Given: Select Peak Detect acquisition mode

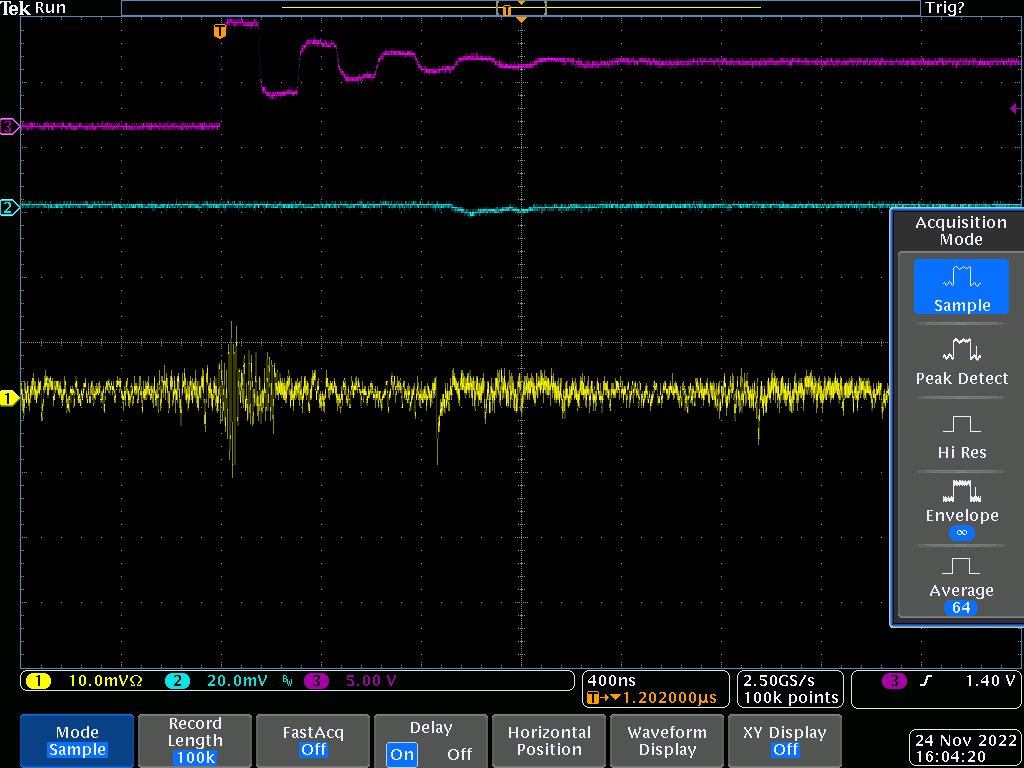Looking at the screenshot, I should [x=961, y=361].
